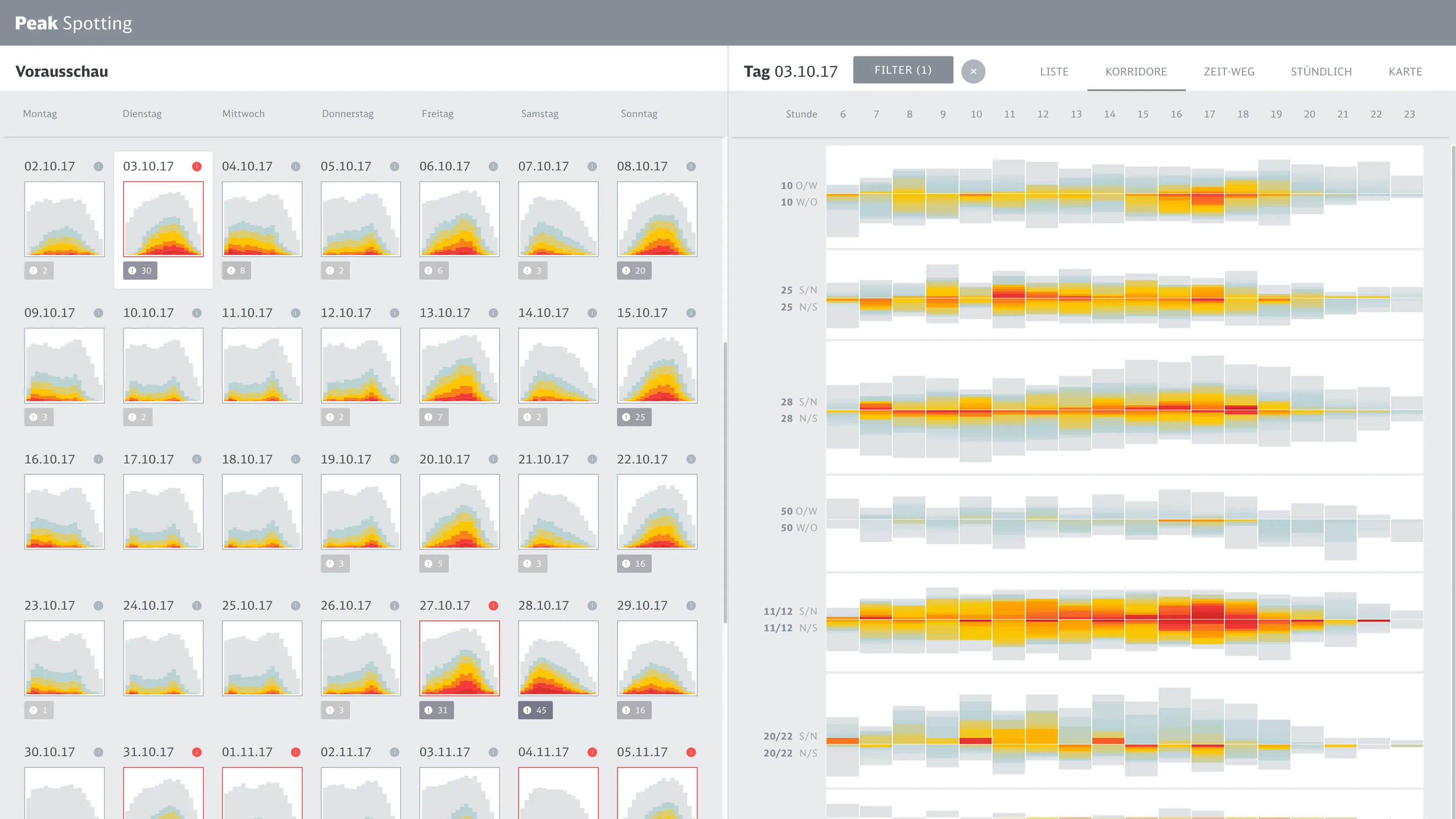Select the 12.10.17 day chart thumbnail
The height and width of the screenshot is (819, 1456).
pos(361,365)
